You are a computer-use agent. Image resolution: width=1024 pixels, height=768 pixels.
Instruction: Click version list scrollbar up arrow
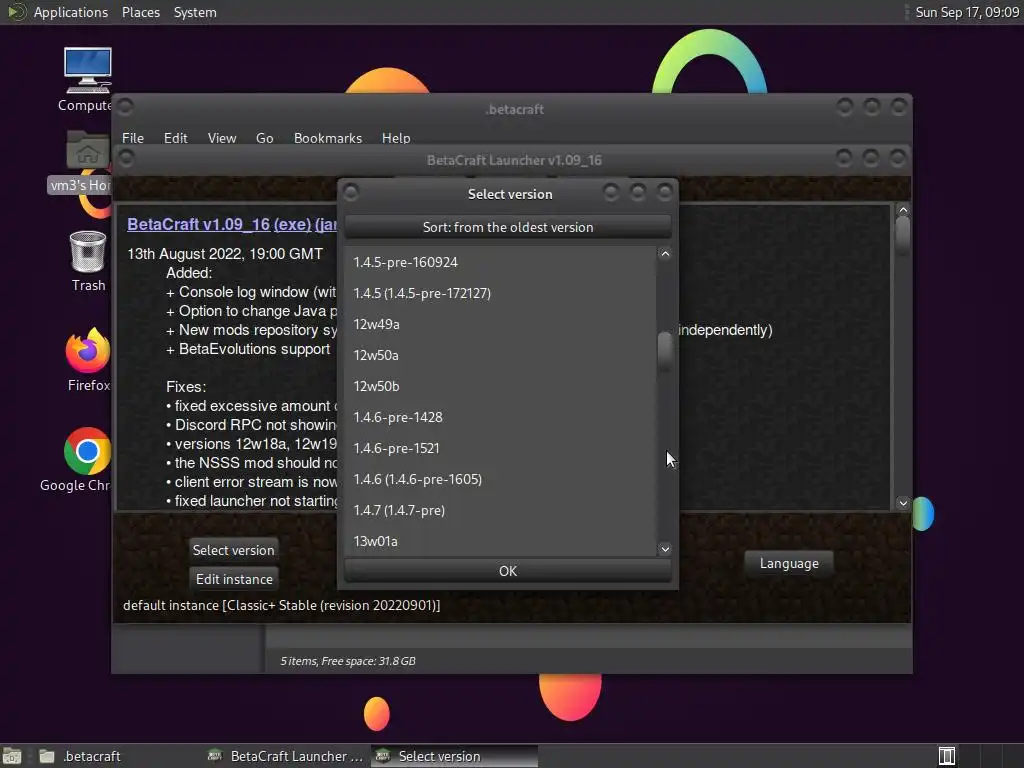click(665, 254)
